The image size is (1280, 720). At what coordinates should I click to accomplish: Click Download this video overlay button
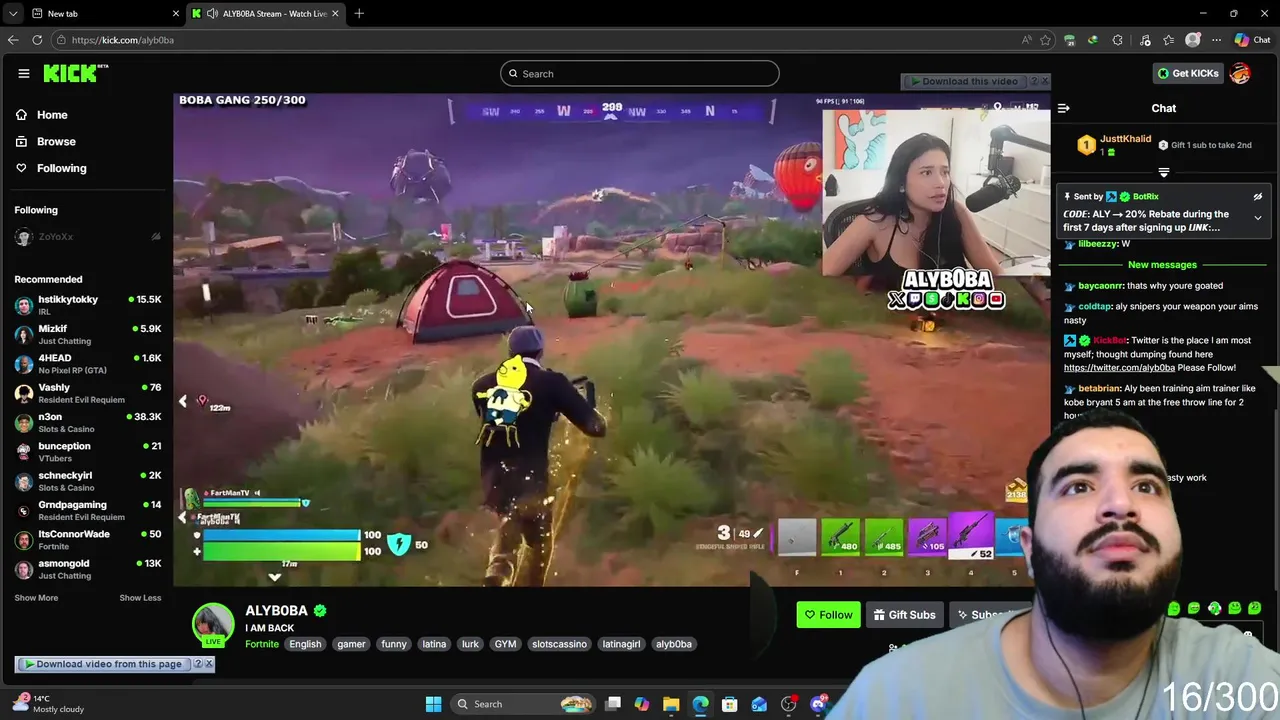pyautogui.click(x=963, y=81)
